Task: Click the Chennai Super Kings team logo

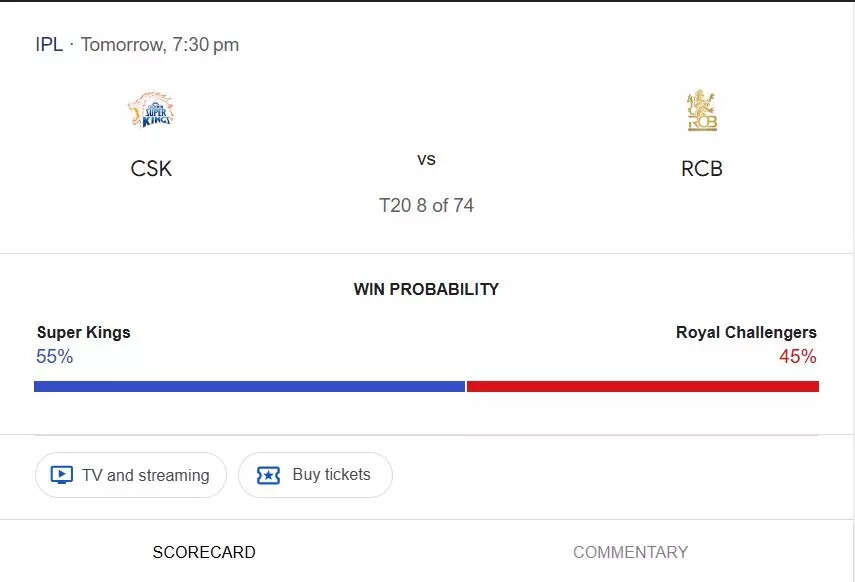Action: click(x=151, y=110)
